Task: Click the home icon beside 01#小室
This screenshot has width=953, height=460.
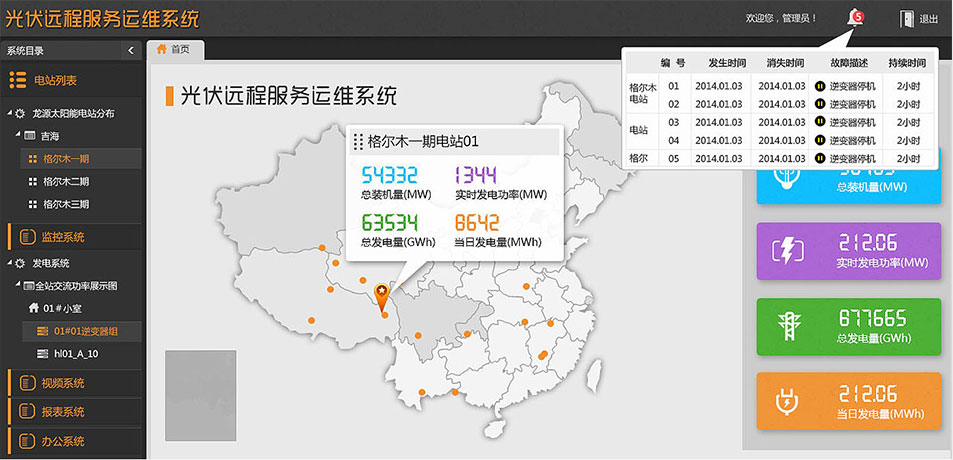Action: click(x=34, y=308)
